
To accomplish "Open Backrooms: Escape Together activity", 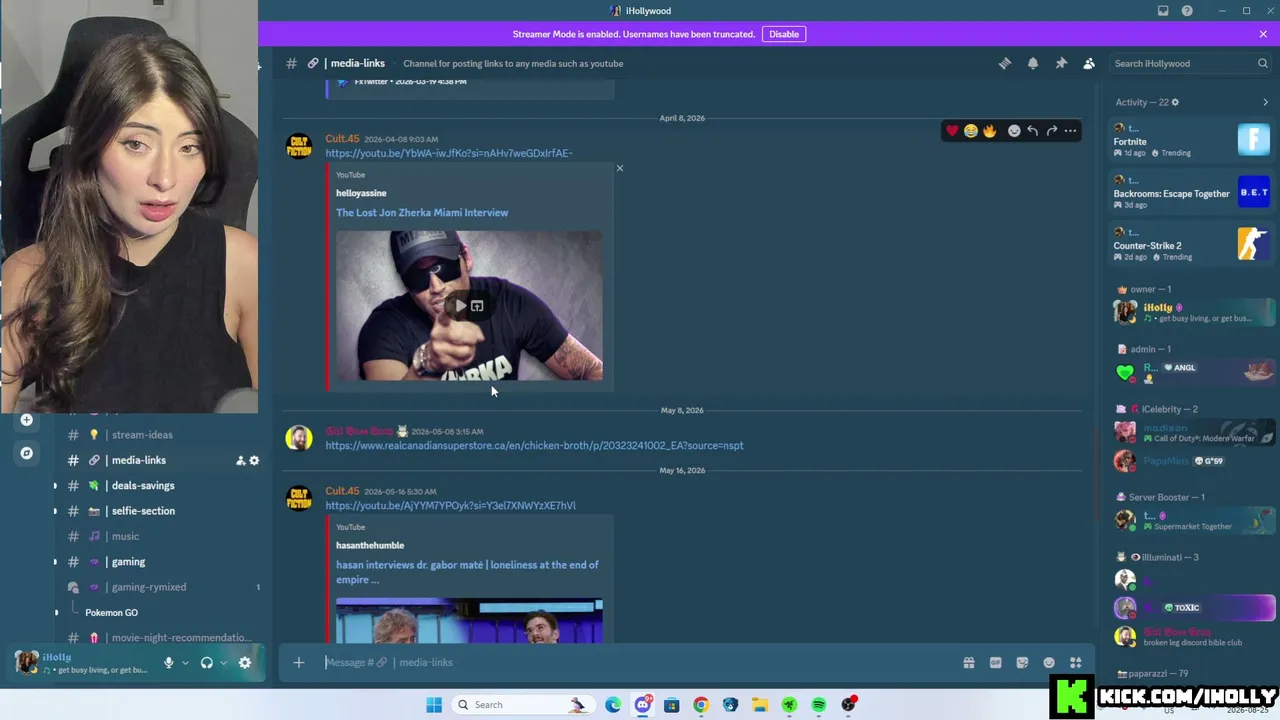I will point(1193,192).
